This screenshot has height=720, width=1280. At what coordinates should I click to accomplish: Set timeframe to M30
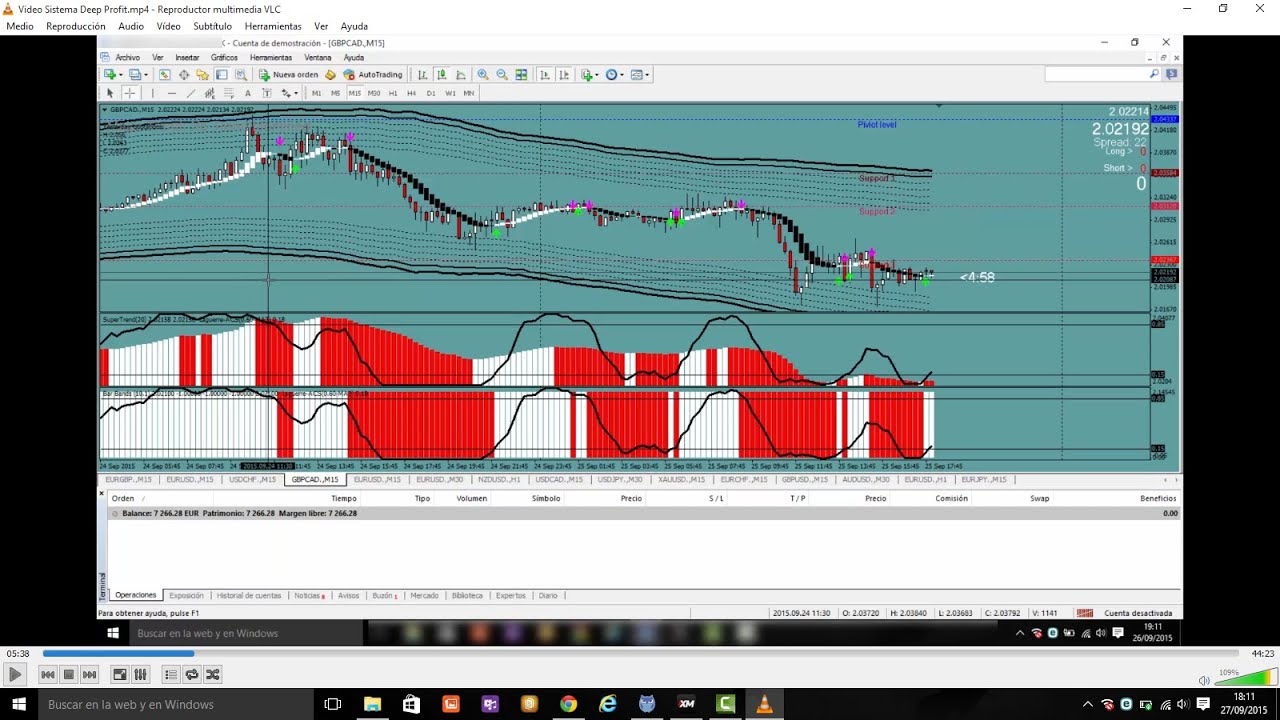pos(374,93)
